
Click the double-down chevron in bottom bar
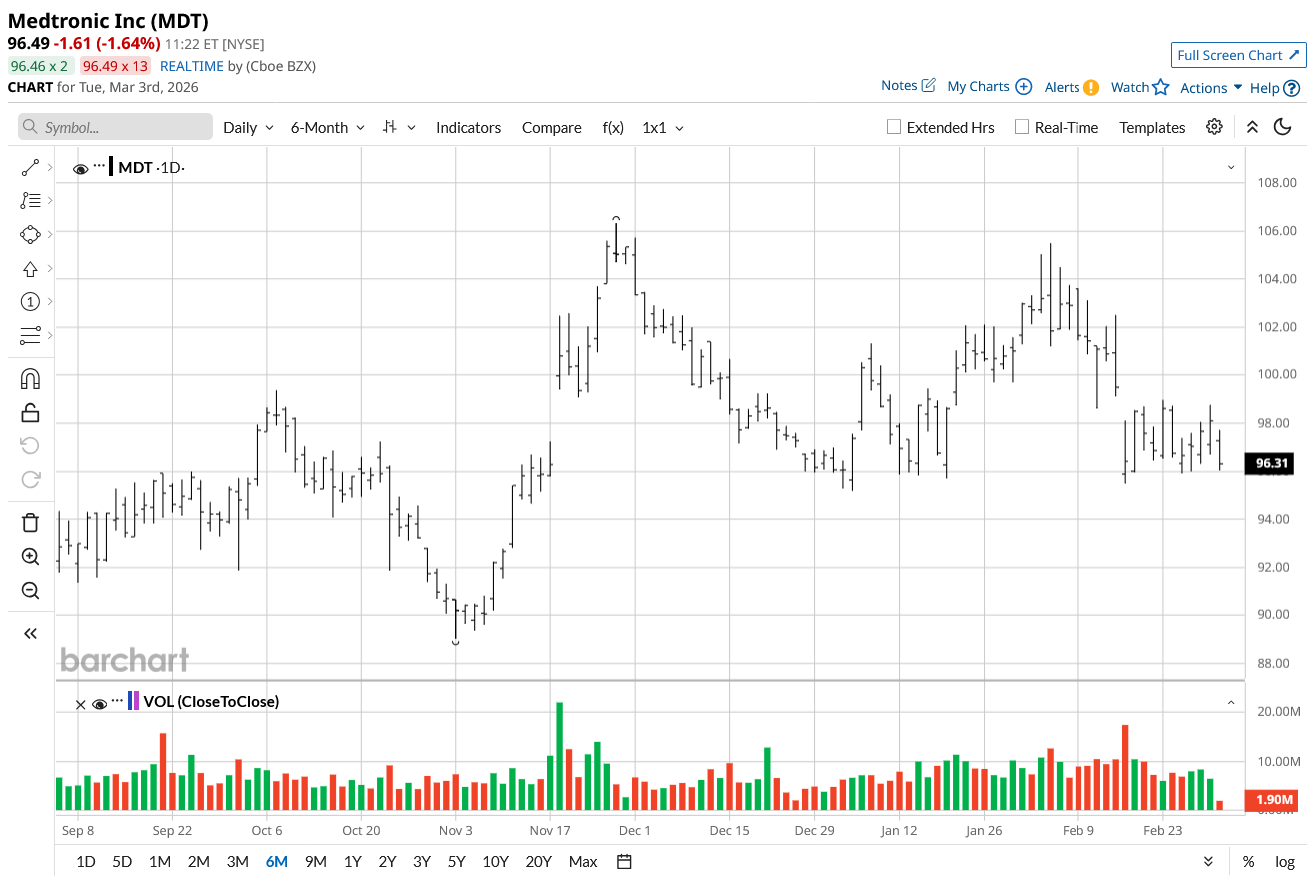1208,861
